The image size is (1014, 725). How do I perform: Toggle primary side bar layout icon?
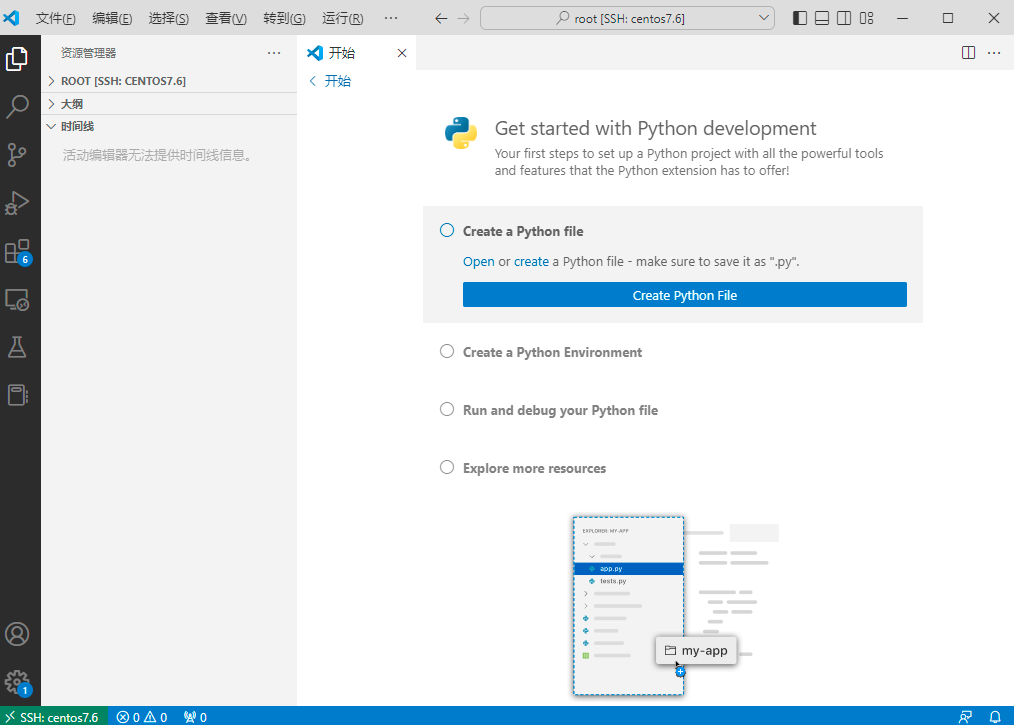click(800, 18)
